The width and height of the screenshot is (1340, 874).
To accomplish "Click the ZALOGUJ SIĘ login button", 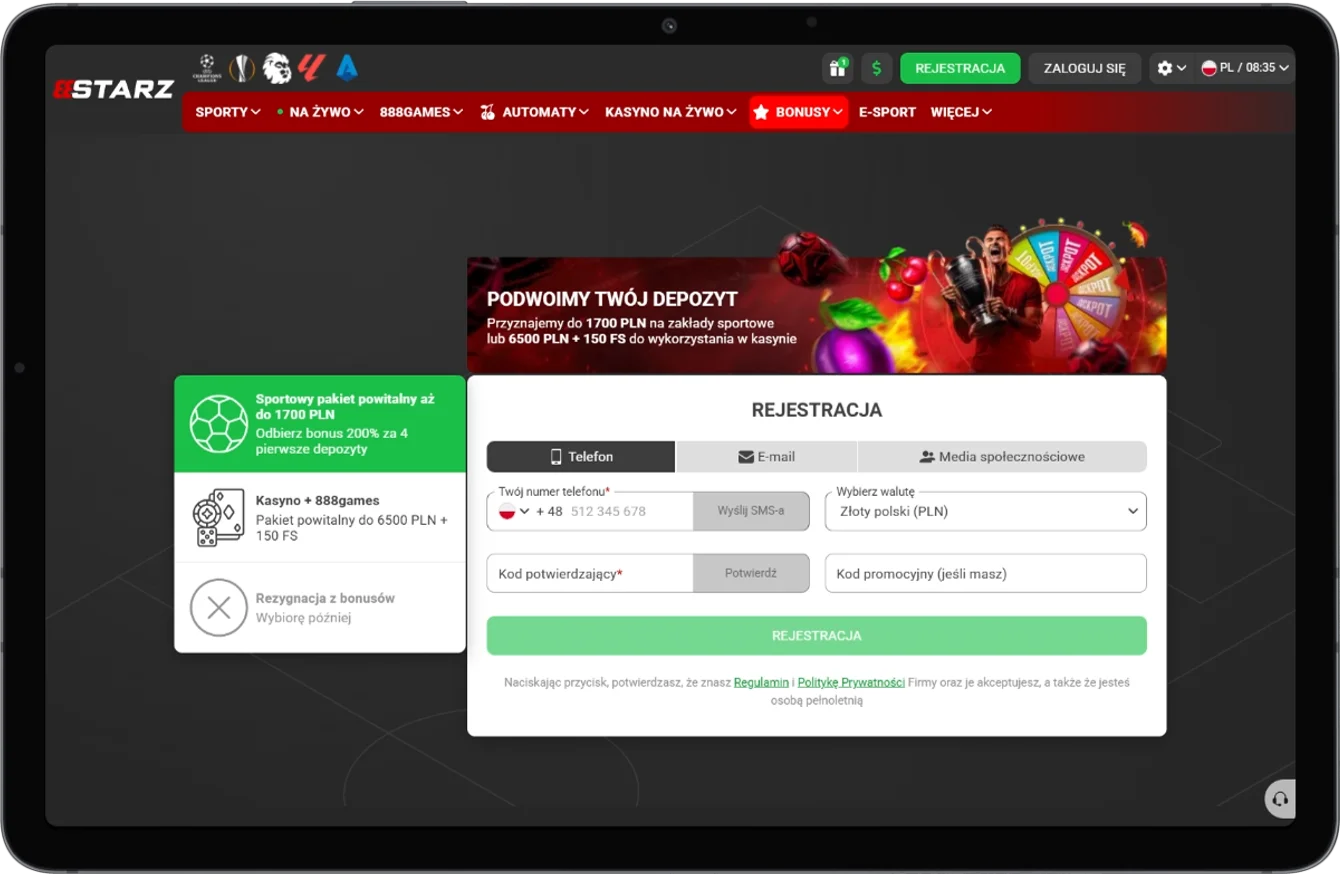I will [x=1085, y=68].
